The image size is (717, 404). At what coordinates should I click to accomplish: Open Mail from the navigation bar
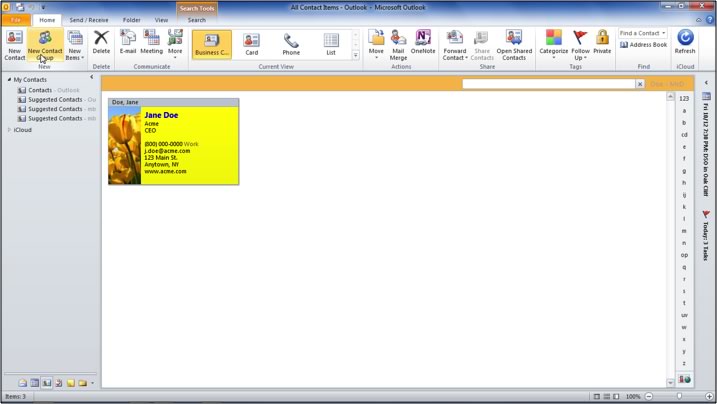22,383
